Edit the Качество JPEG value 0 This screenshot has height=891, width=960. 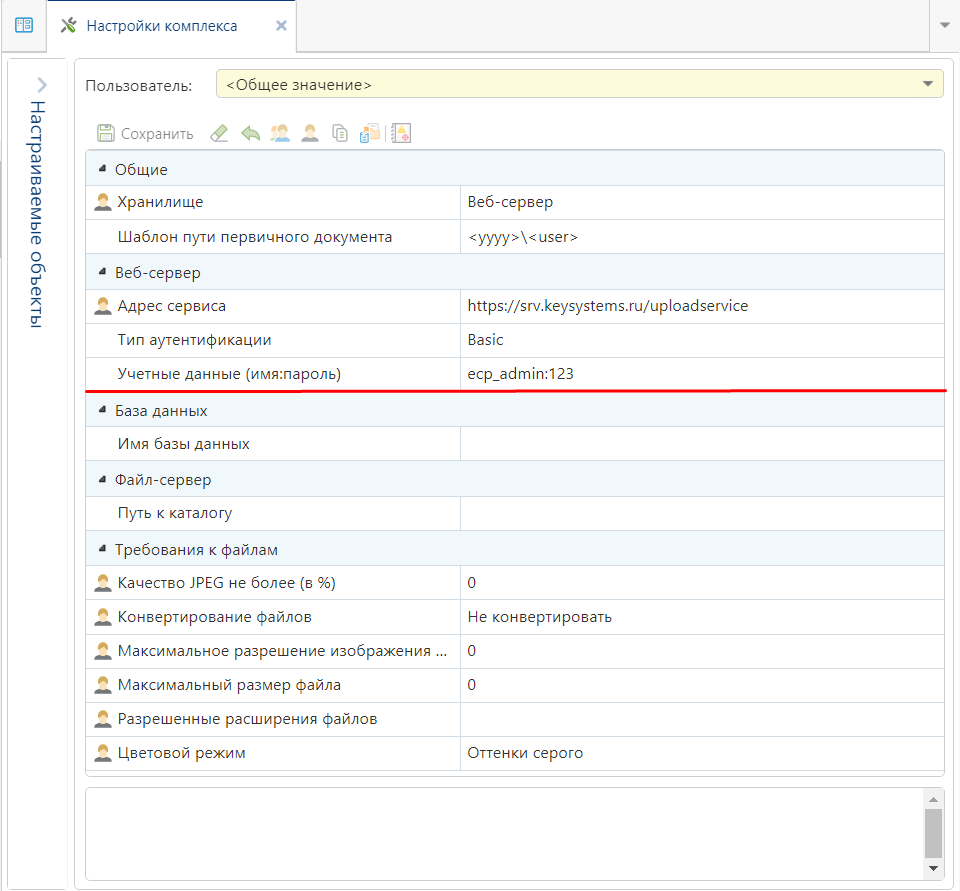[x=702, y=582]
